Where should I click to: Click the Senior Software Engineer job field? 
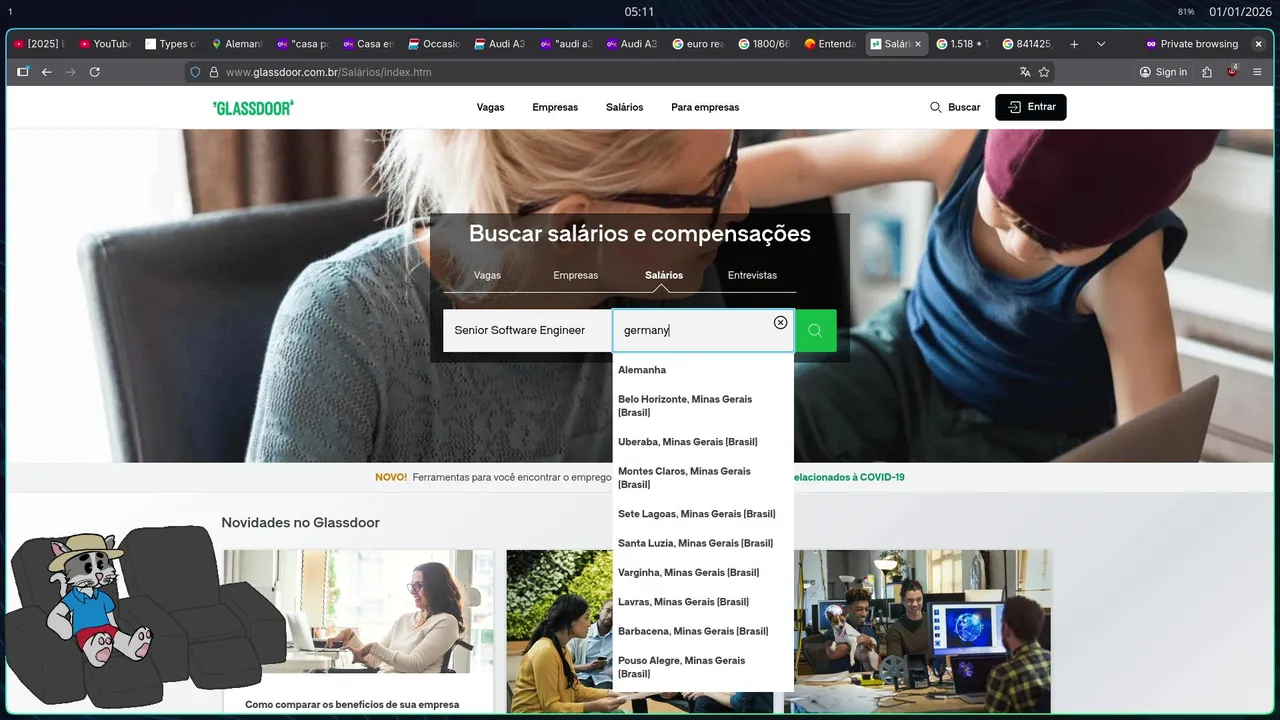(528, 330)
